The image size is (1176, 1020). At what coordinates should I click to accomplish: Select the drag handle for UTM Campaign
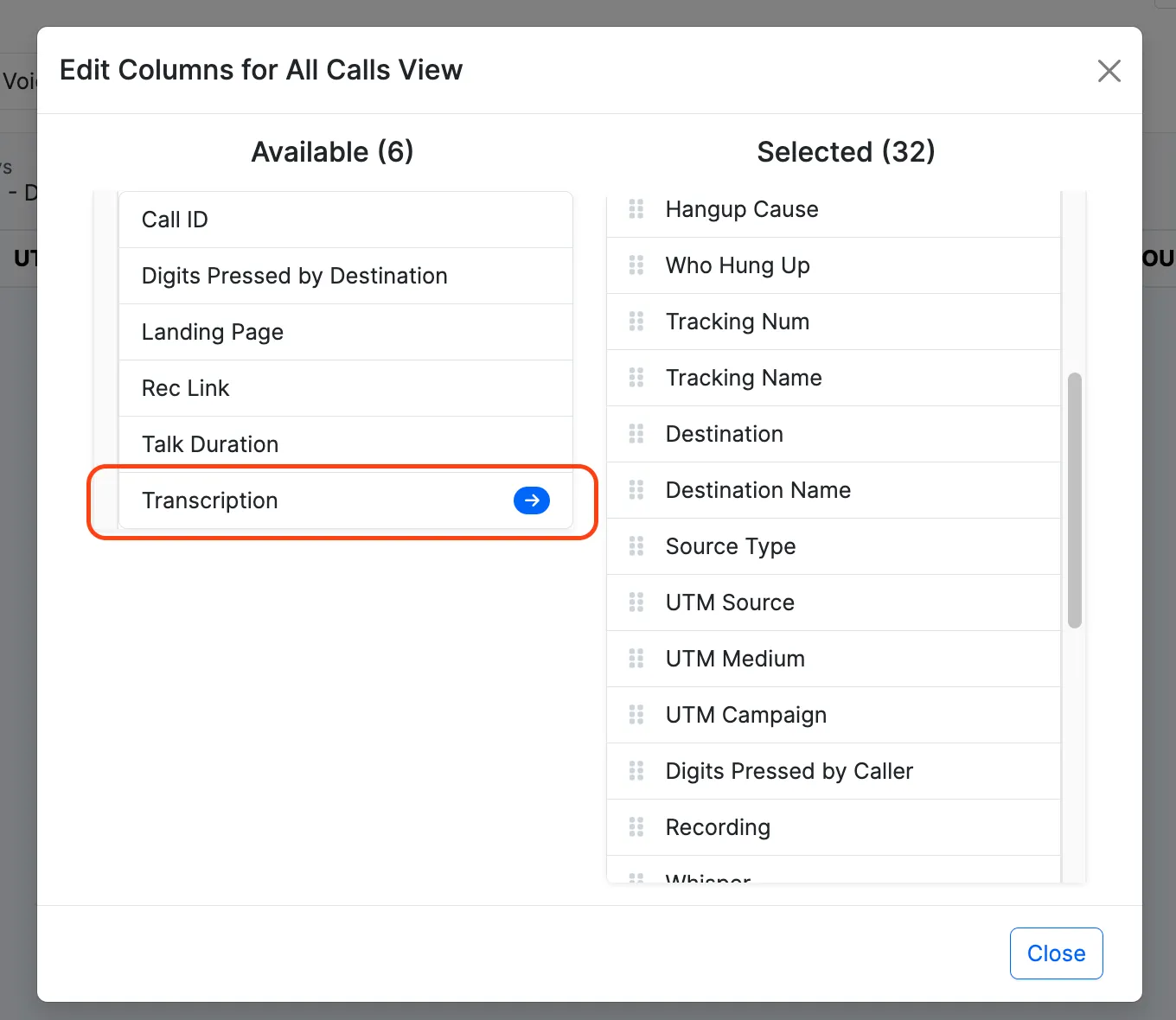[636, 715]
